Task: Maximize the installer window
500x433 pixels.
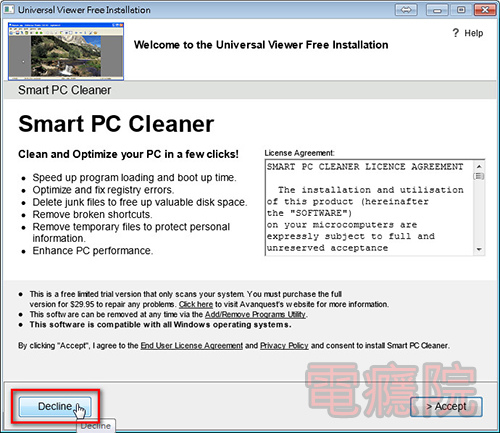Action: (461, 10)
